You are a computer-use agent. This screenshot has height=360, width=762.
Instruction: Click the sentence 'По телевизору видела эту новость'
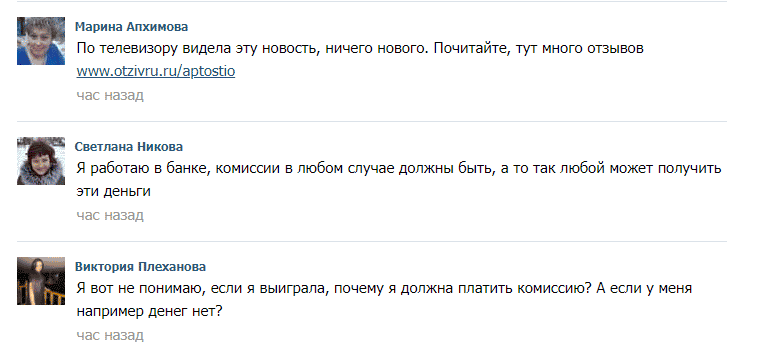click(195, 49)
